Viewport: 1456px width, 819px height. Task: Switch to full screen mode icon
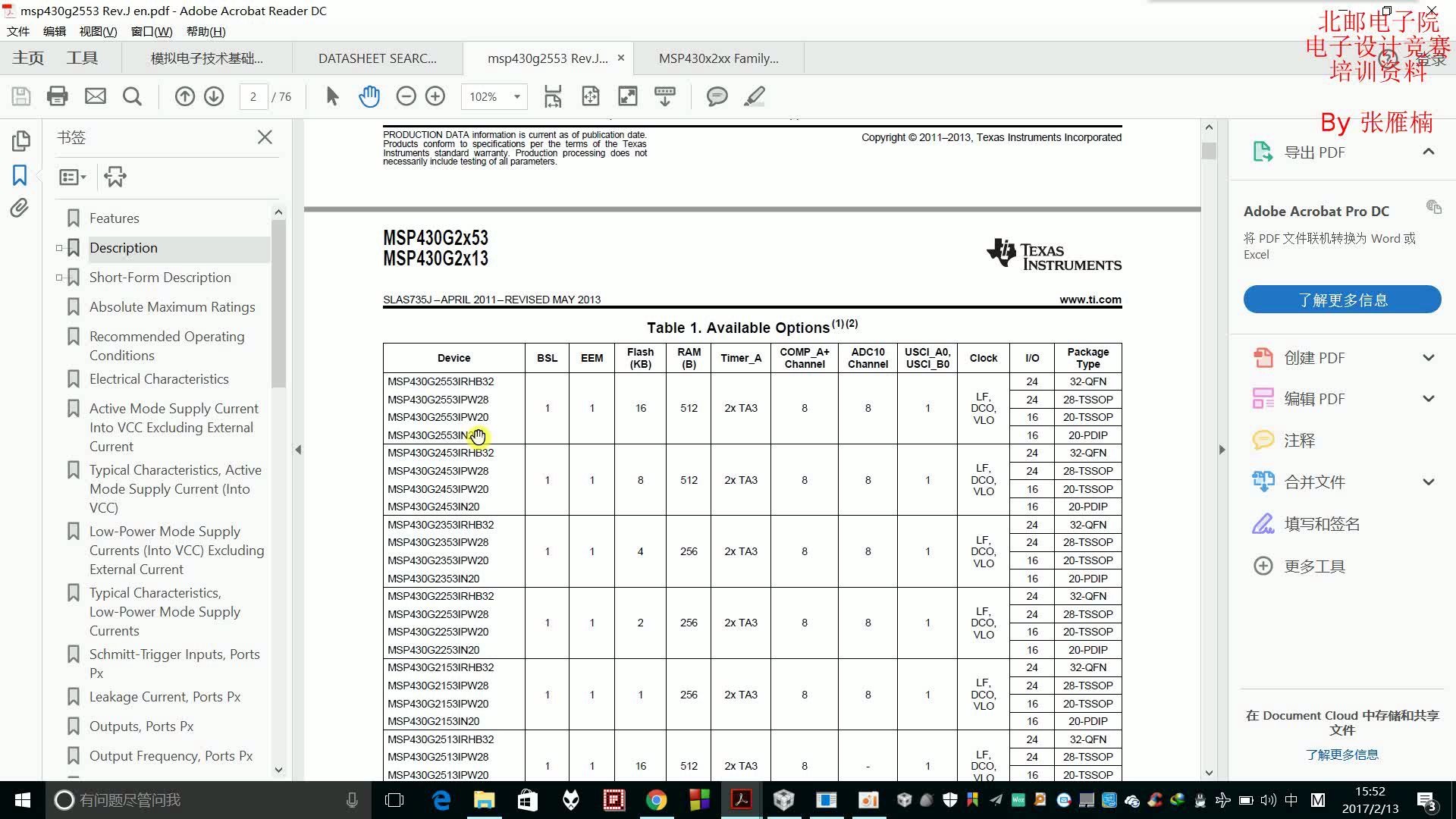[628, 96]
